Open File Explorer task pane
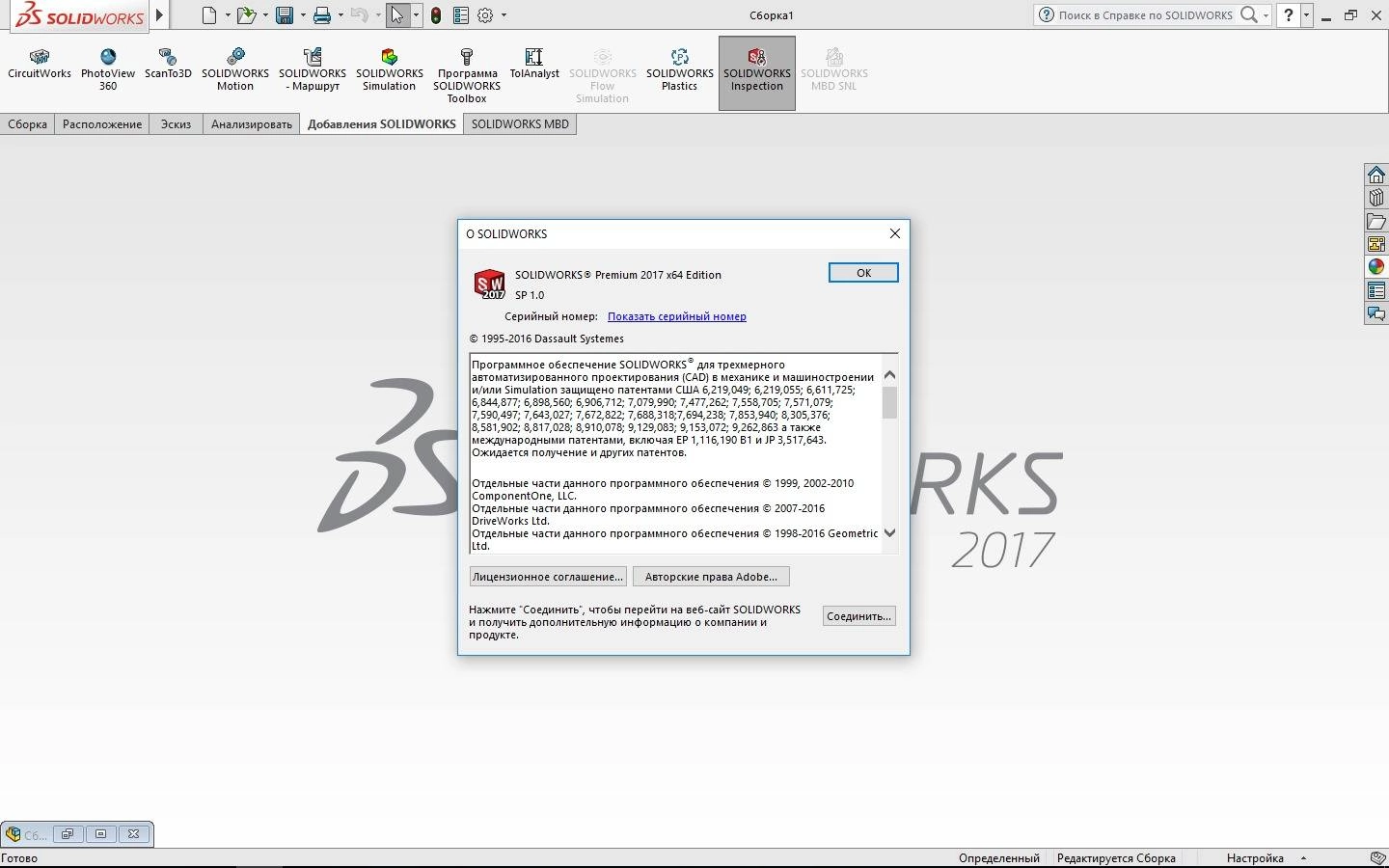 [1376, 221]
